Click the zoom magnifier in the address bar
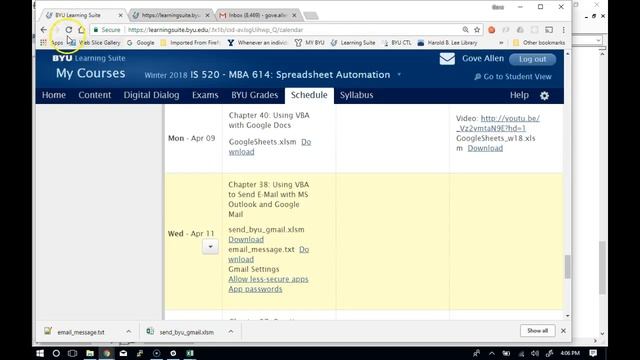The image size is (640, 360). [465, 30]
